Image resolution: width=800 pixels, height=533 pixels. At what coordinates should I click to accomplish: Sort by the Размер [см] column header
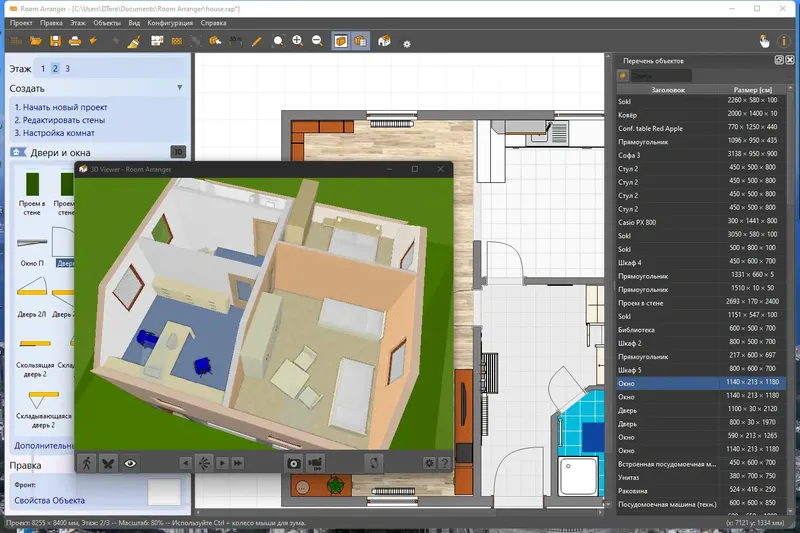pos(753,90)
